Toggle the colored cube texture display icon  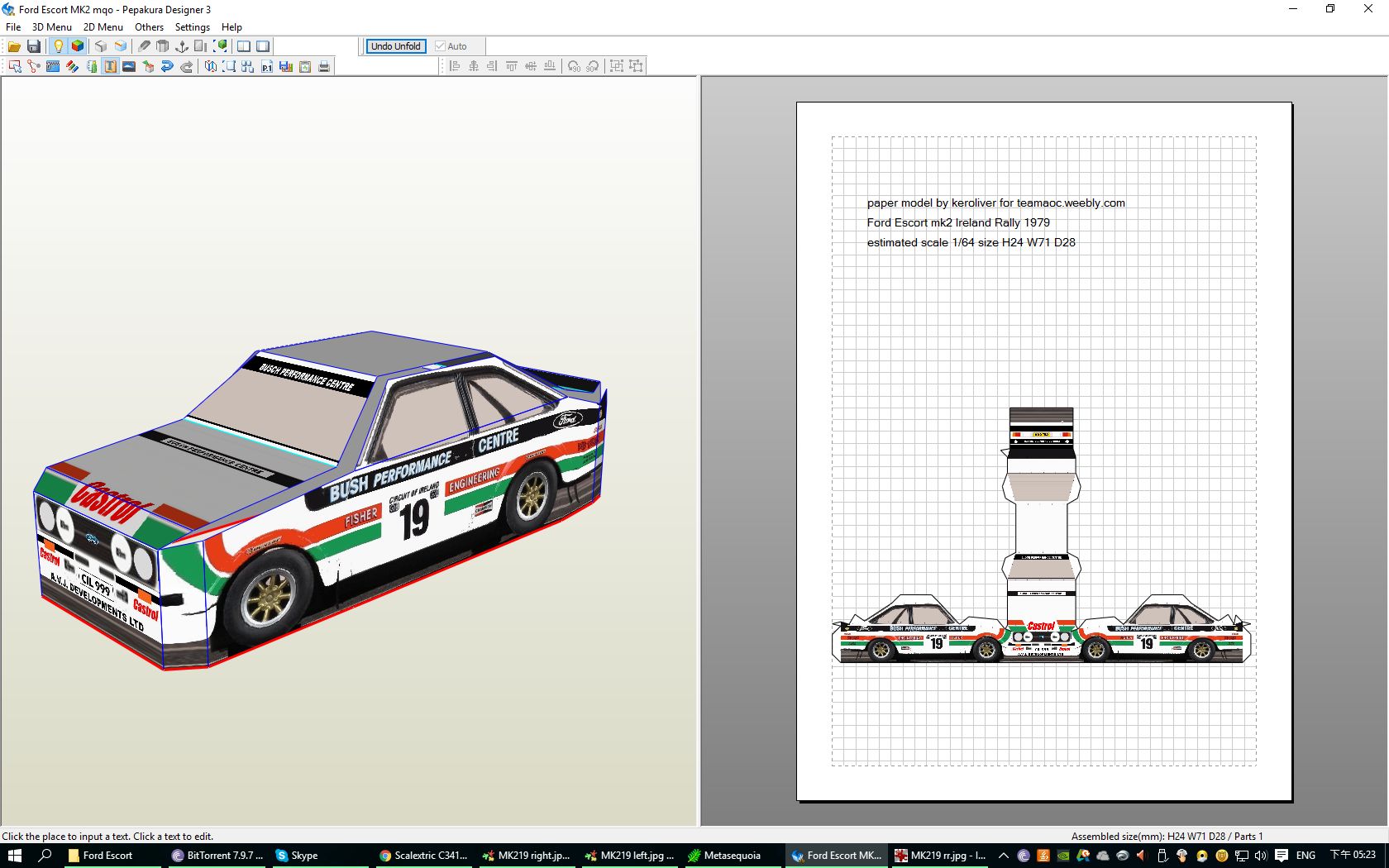point(78,46)
